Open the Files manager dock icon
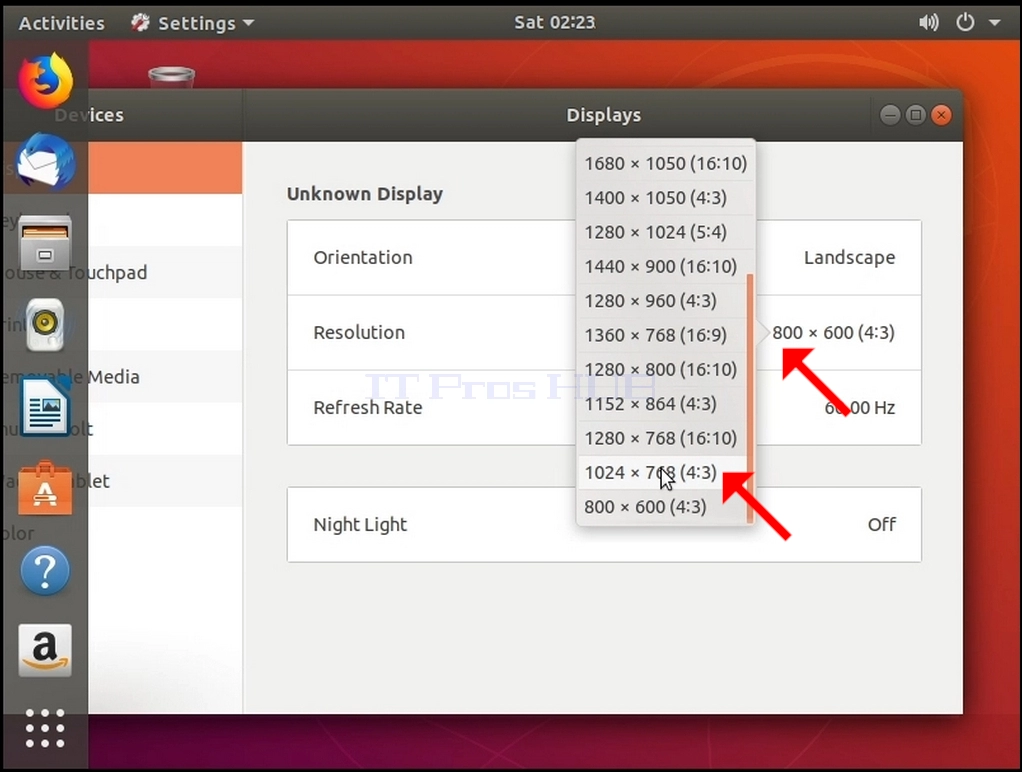1022x772 pixels. coord(45,243)
